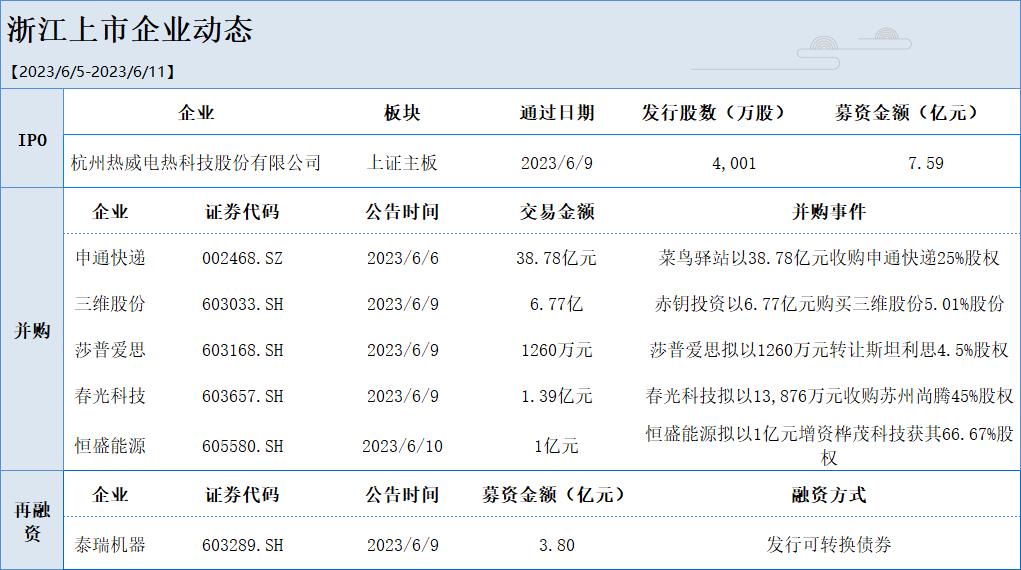Click stock code 603168.SH
The image size is (1021, 570).
point(242,350)
